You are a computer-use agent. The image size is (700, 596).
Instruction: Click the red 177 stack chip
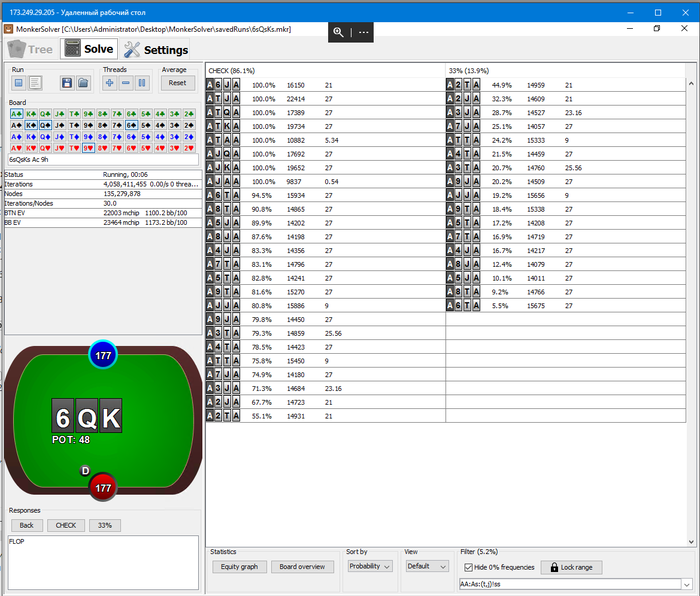pyautogui.click(x=103, y=488)
